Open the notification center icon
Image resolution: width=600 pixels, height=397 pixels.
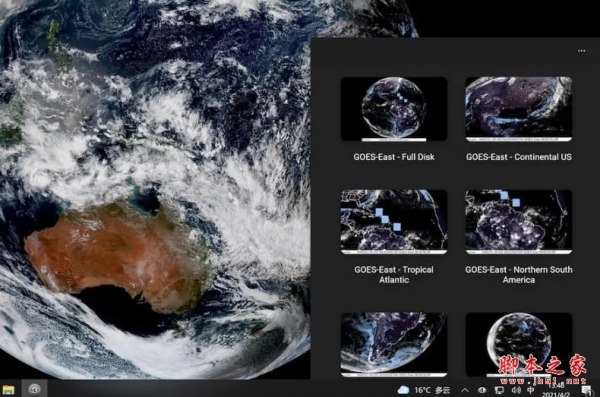point(587,390)
